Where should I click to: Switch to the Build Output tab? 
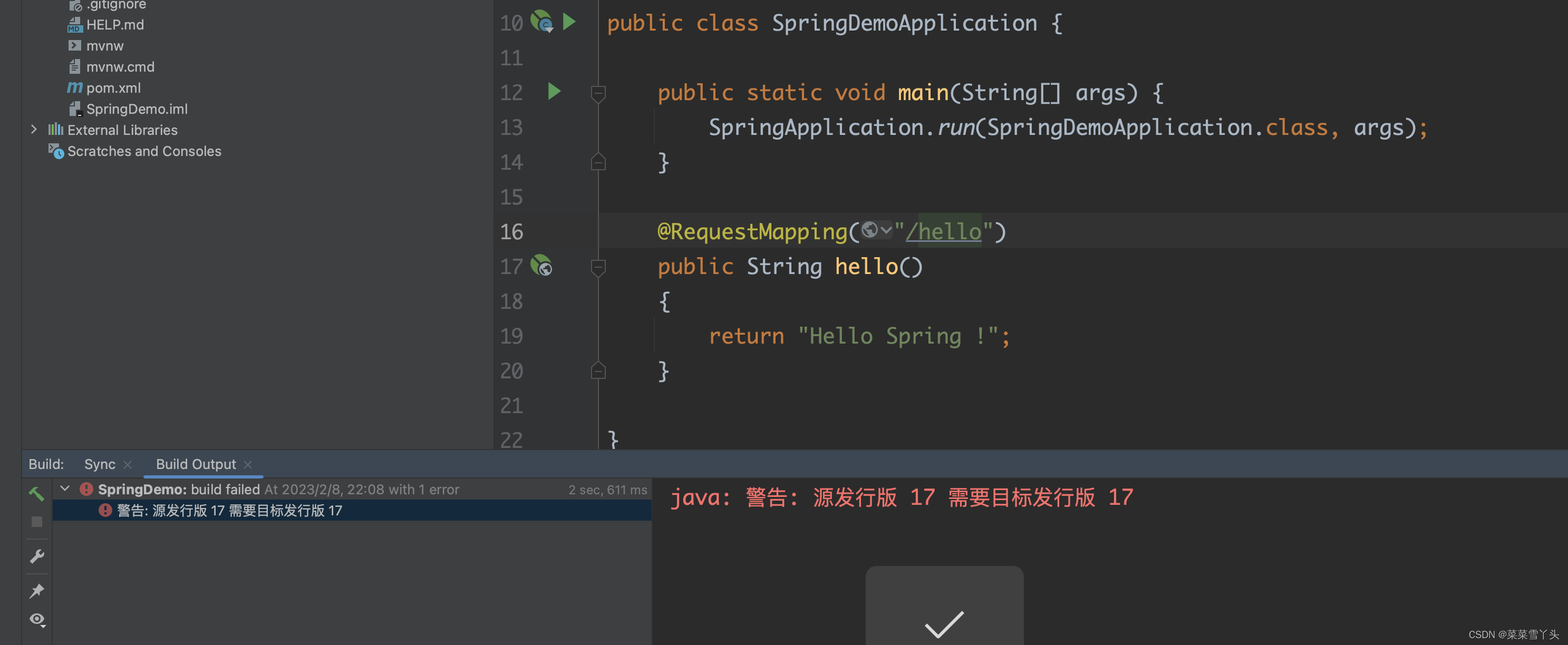pos(196,464)
